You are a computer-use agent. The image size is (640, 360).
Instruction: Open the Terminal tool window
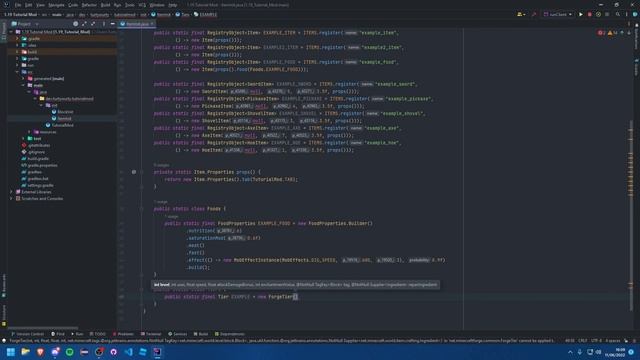(x=151, y=334)
